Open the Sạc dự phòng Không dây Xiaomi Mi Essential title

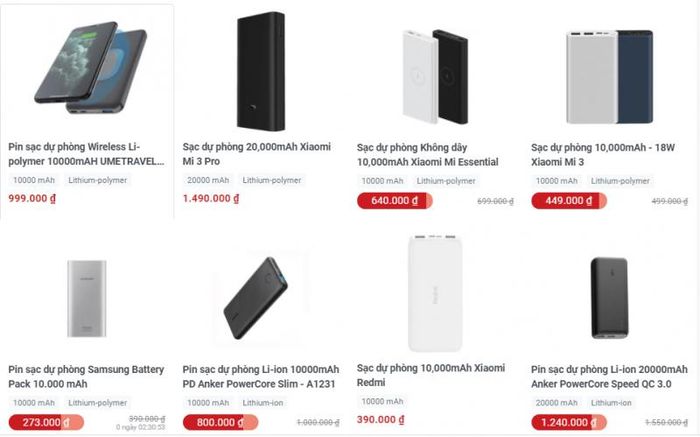(428, 155)
